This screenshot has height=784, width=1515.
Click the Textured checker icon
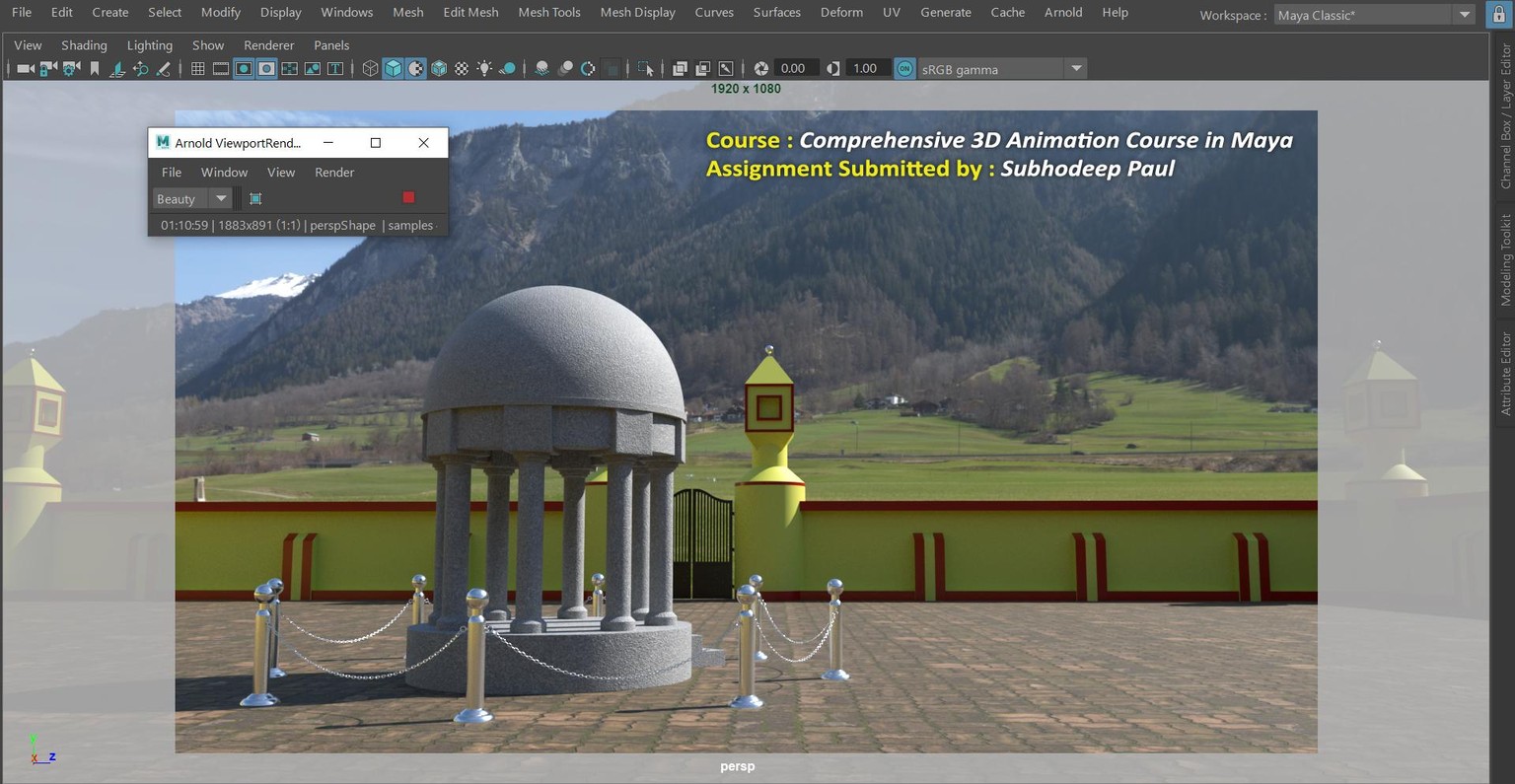tap(462, 68)
